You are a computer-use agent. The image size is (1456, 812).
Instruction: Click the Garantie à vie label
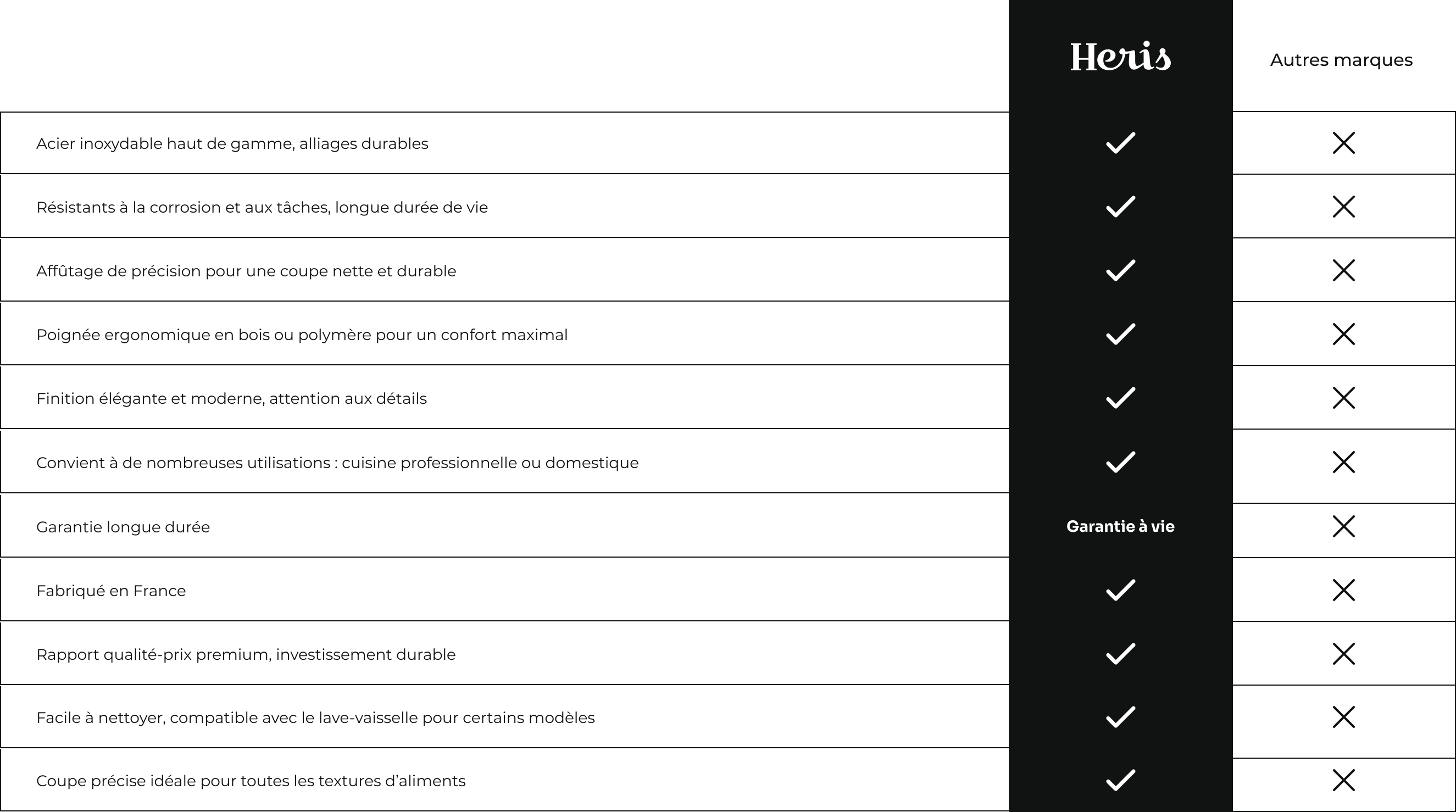pos(1120,526)
